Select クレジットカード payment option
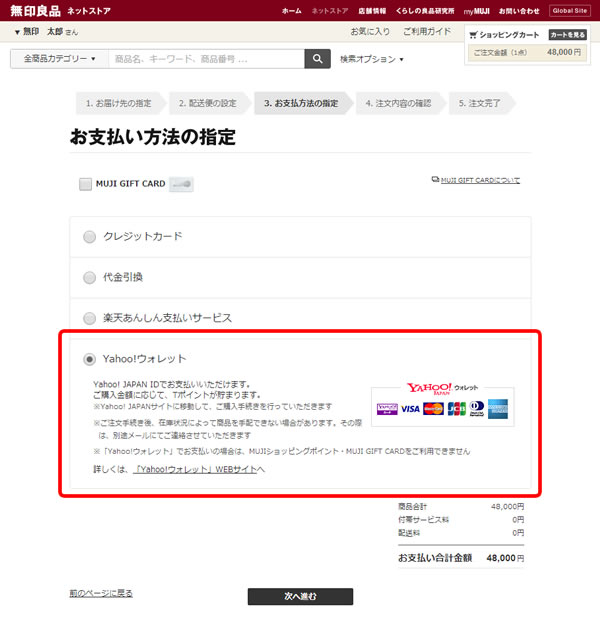 tap(90, 237)
